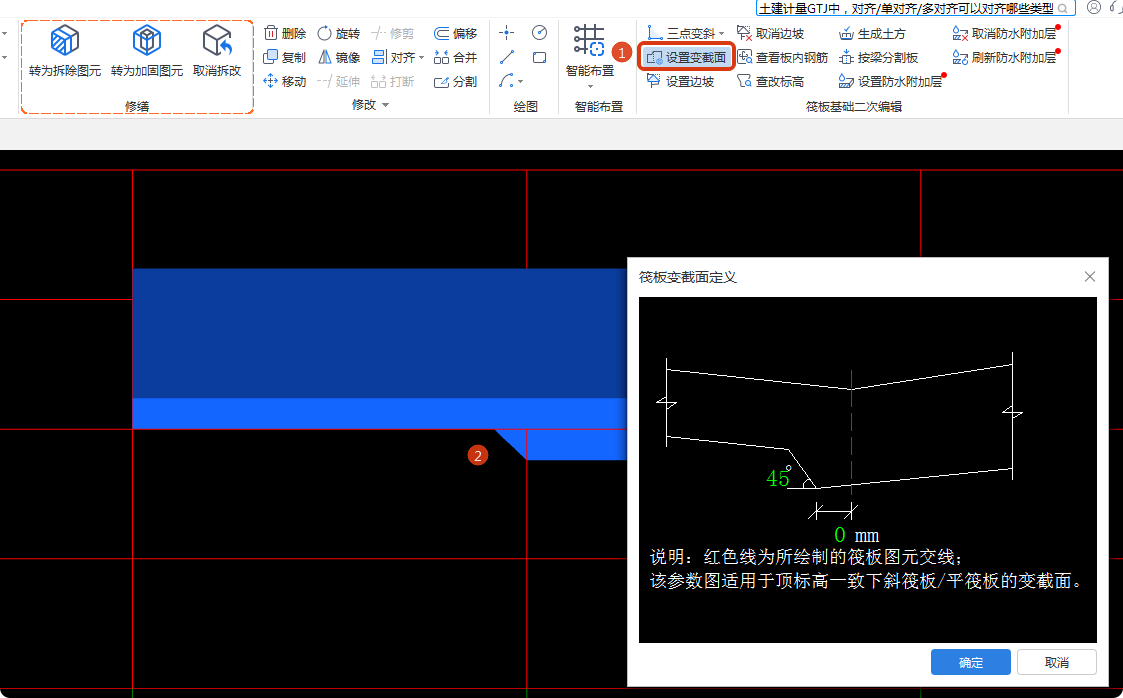Image resolution: width=1123 pixels, height=698 pixels.
Task: Click 查看板内钢筋 tool
Action: point(782,57)
